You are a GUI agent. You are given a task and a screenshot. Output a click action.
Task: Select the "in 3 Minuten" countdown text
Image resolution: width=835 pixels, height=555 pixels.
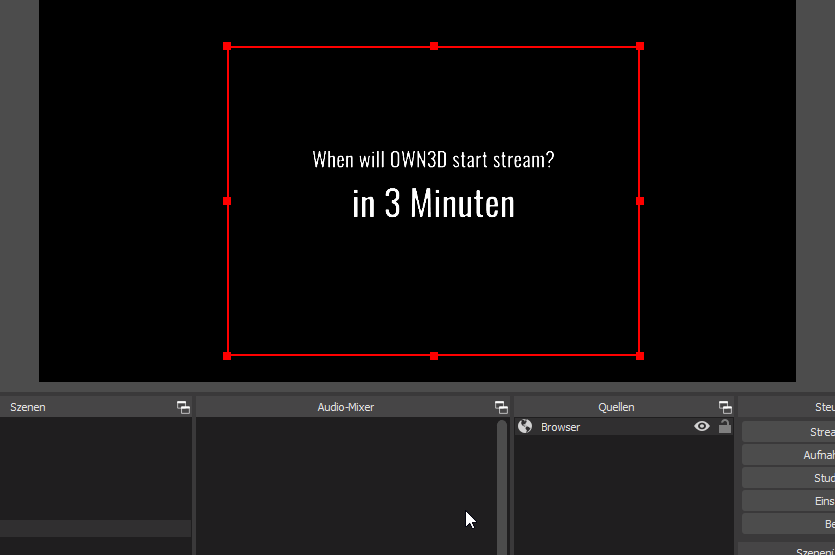pos(433,204)
